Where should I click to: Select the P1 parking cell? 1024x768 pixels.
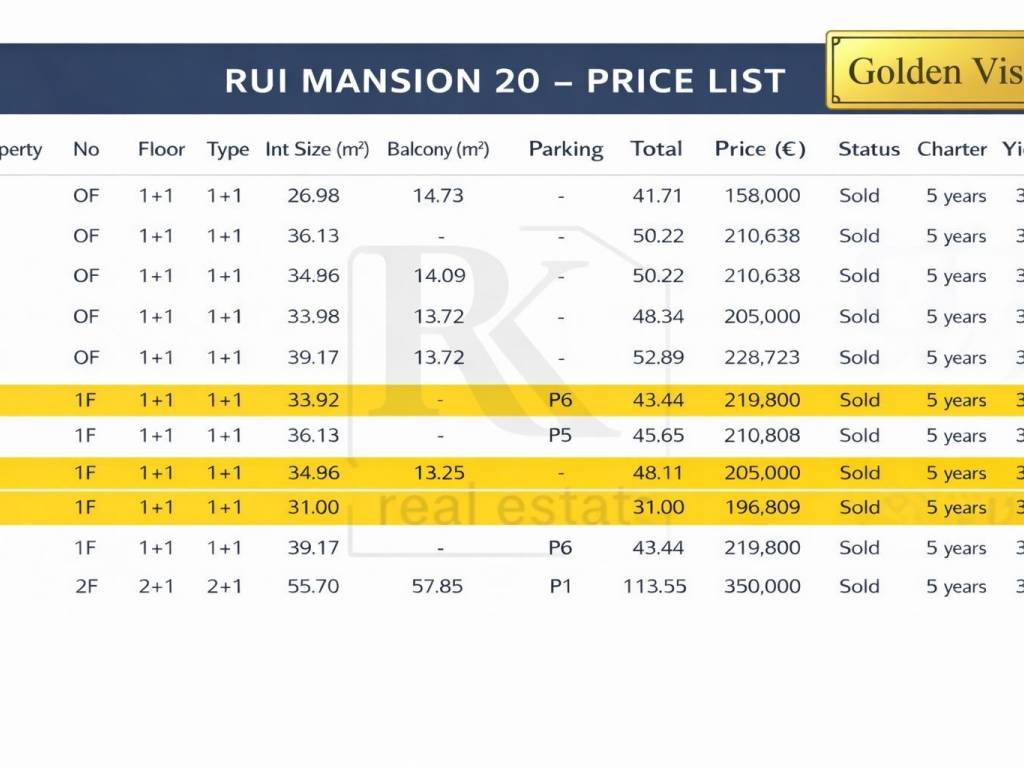pyautogui.click(x=560, y=586)
